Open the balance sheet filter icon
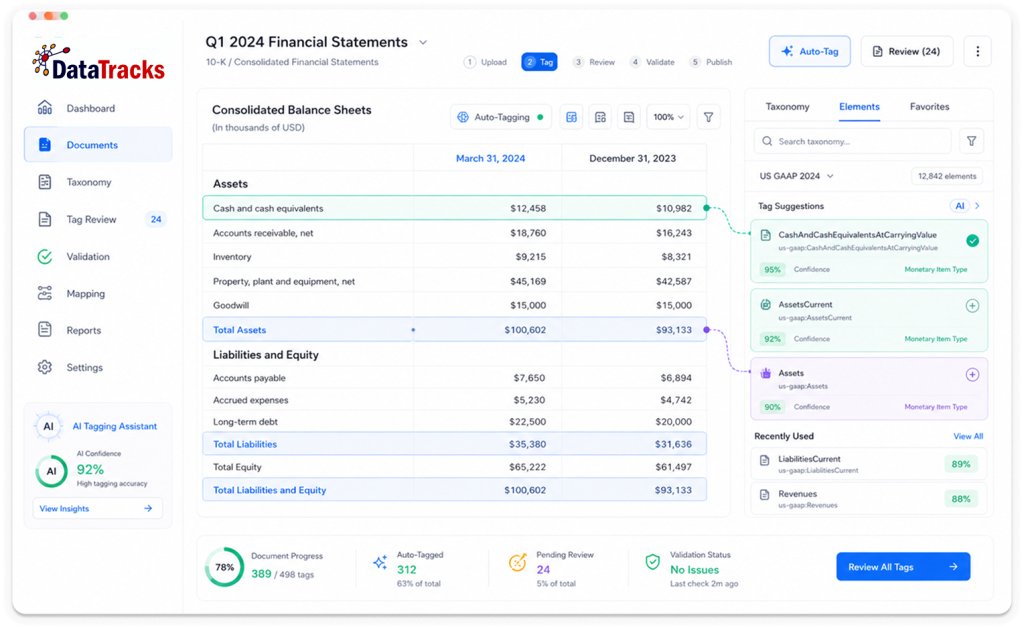Screen dimensions: 1024x629 [x=708, y=118]
